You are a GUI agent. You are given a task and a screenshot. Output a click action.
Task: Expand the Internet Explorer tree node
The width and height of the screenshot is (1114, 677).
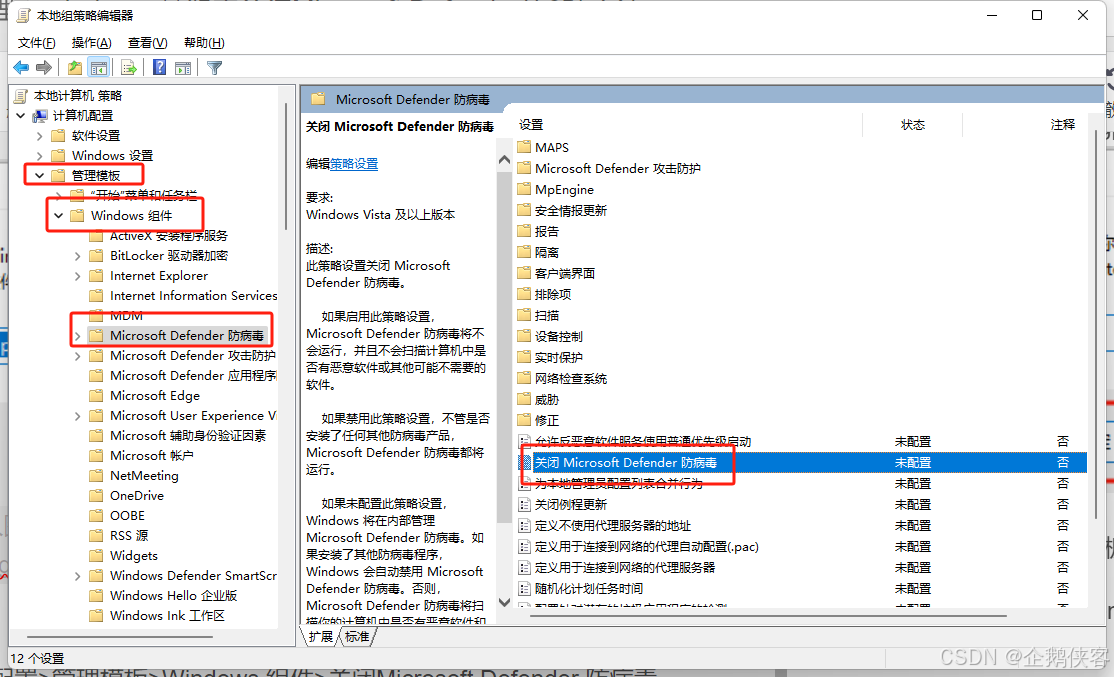(78, 276)
